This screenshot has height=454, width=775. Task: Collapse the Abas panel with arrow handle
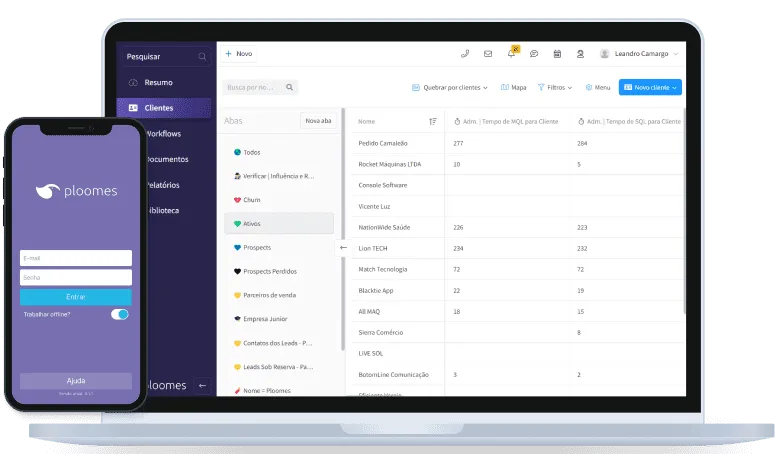coord(343,247)
